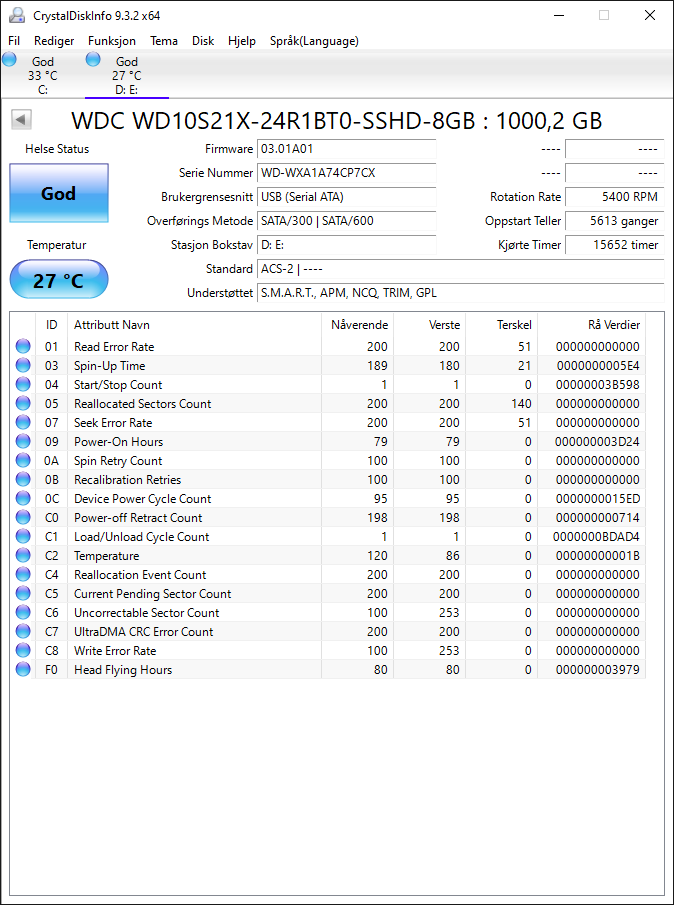Click the previous disk arrow button

[x=21, y=120]
